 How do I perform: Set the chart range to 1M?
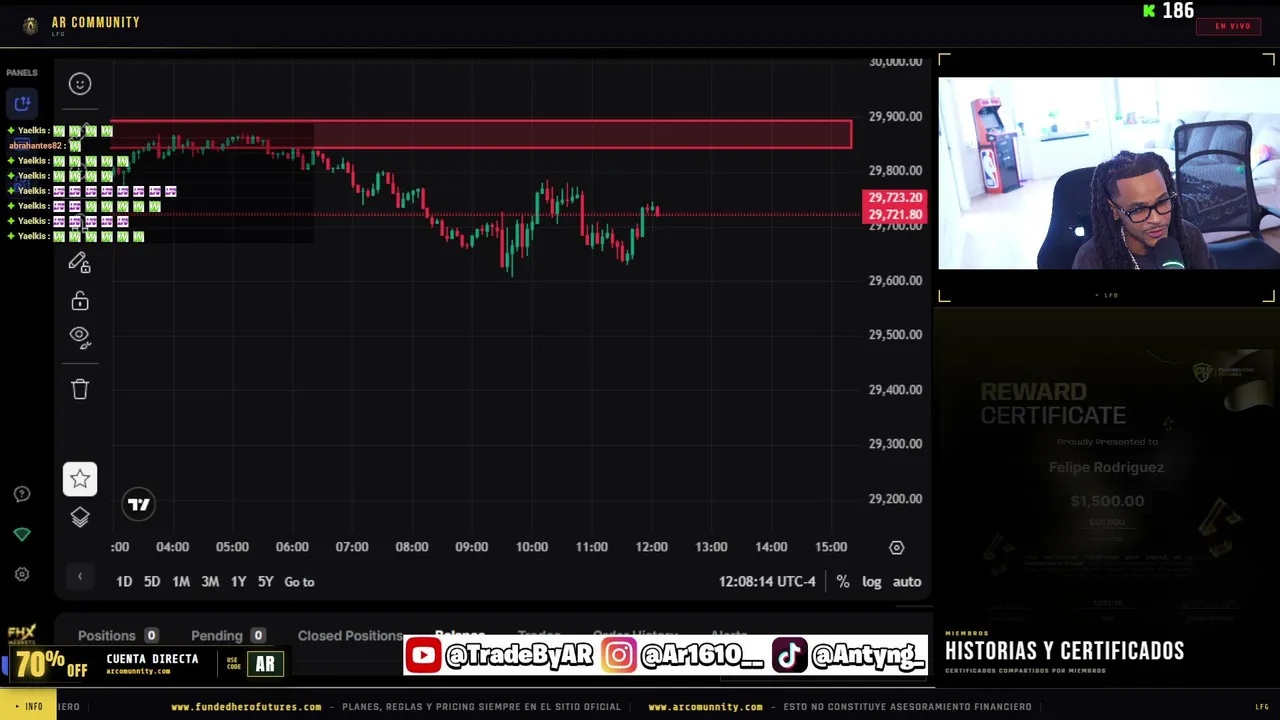coord(181,582)
